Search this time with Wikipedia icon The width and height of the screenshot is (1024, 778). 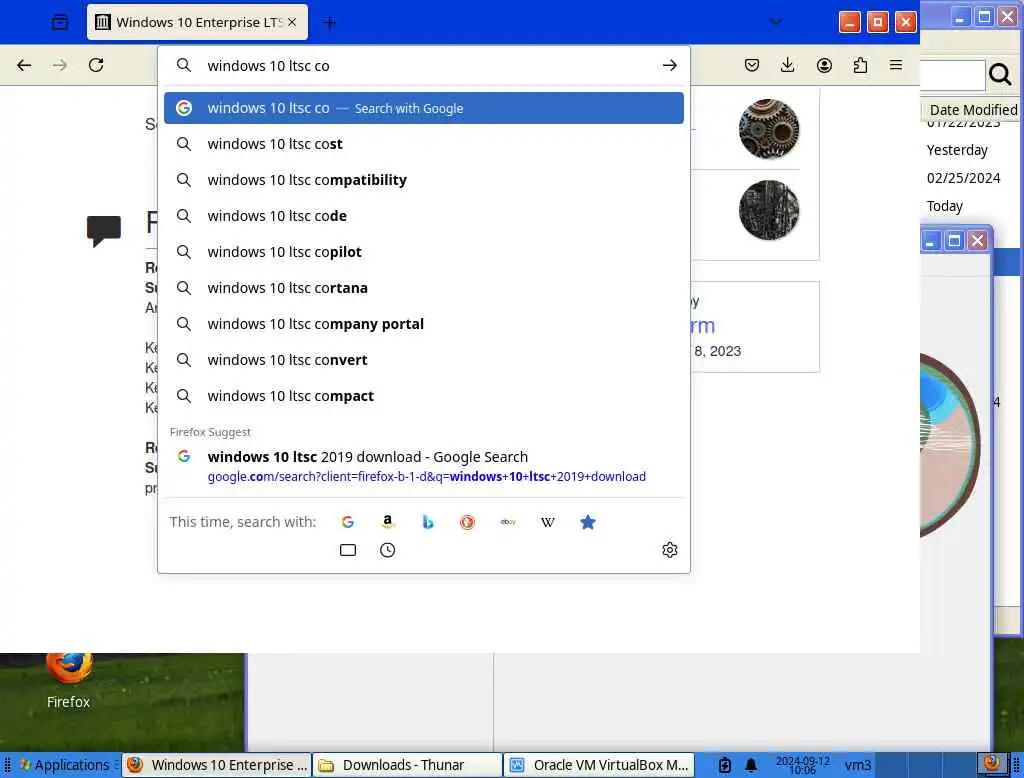pos(548,522)
